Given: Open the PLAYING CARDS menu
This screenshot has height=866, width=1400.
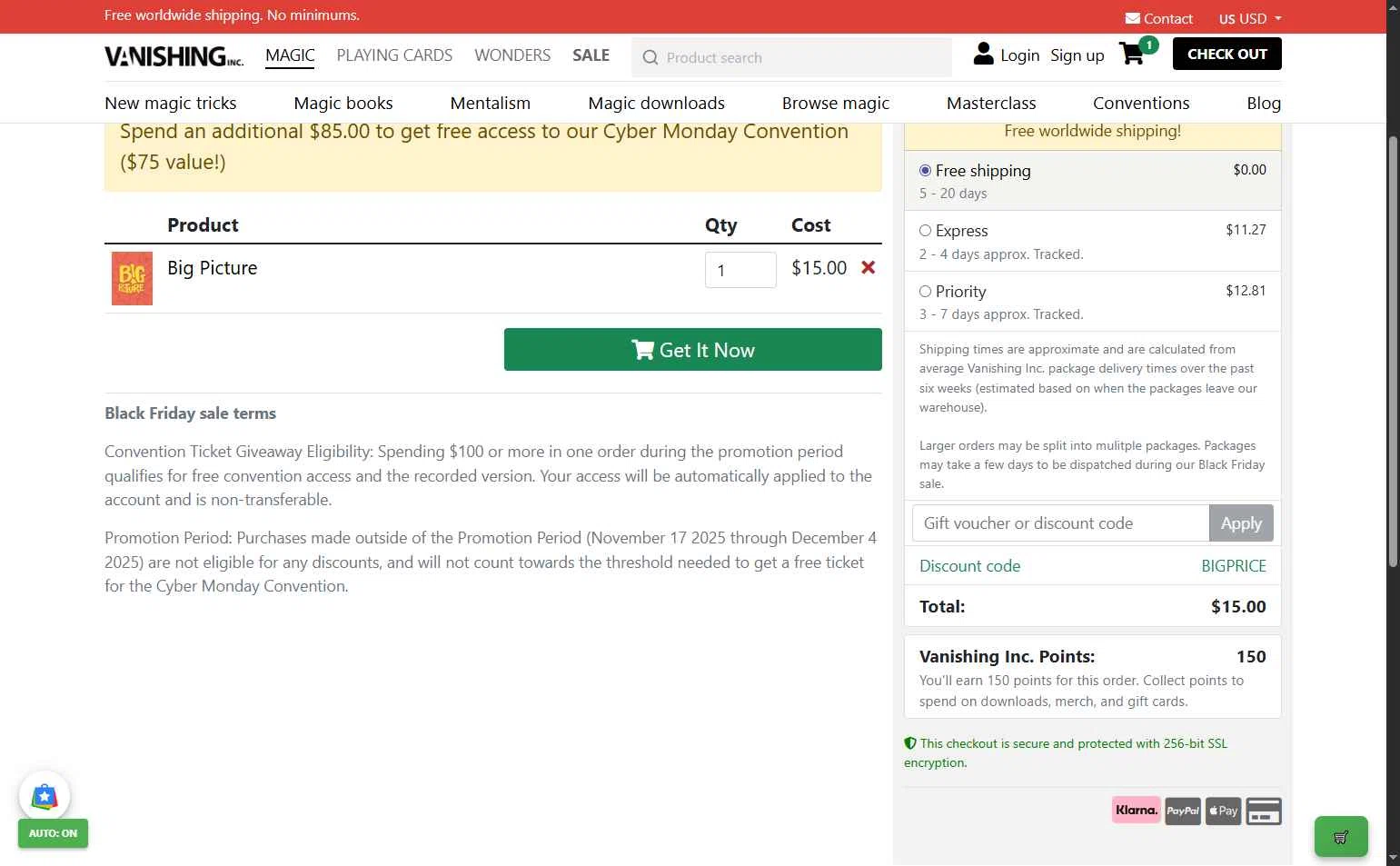Looking at the screenshot, I should point(394,55).
